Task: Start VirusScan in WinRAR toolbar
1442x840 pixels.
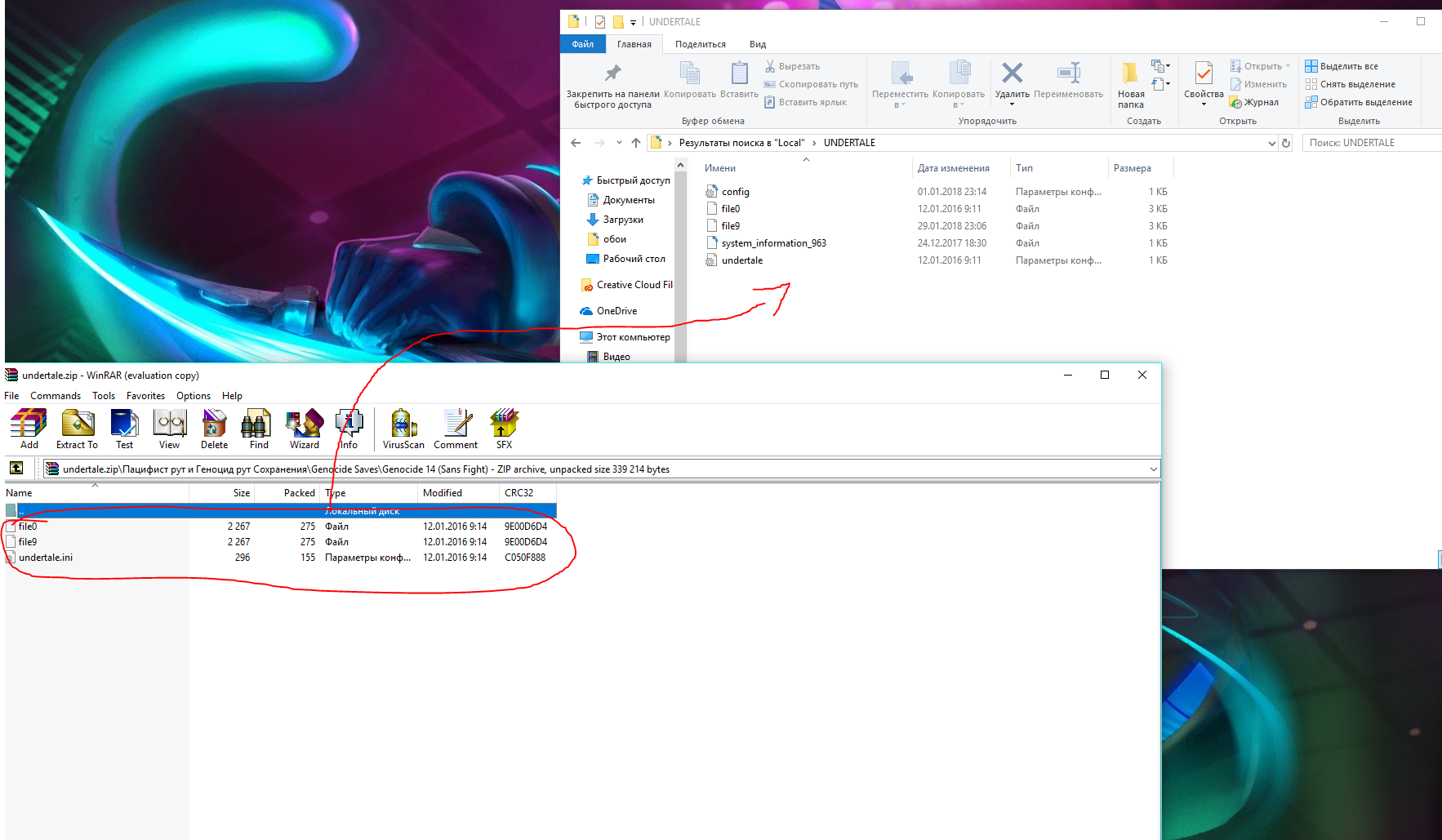Action: click(403, 429)
